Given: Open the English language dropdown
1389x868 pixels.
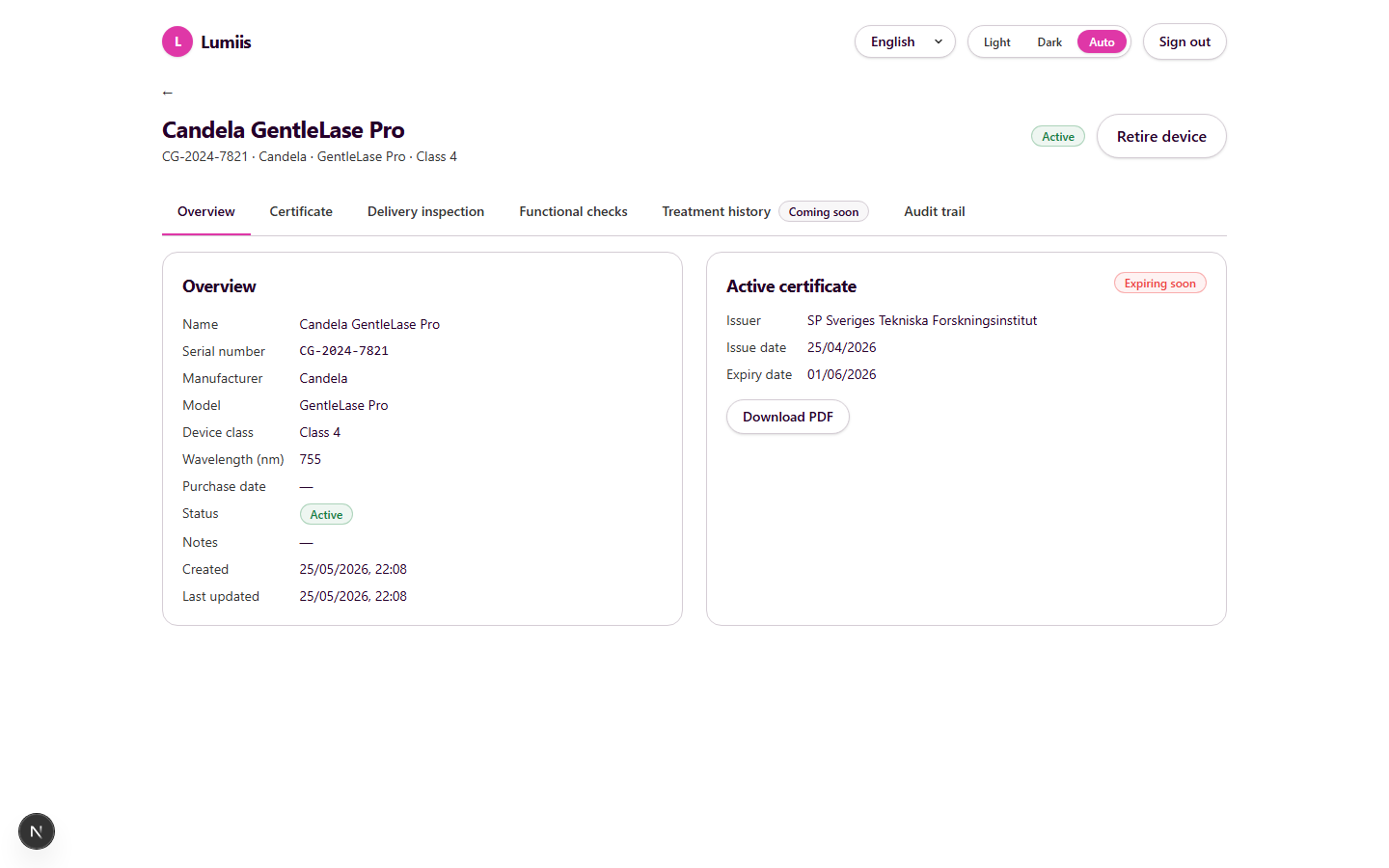Looking at the screenshot, I should pos(905,41).
